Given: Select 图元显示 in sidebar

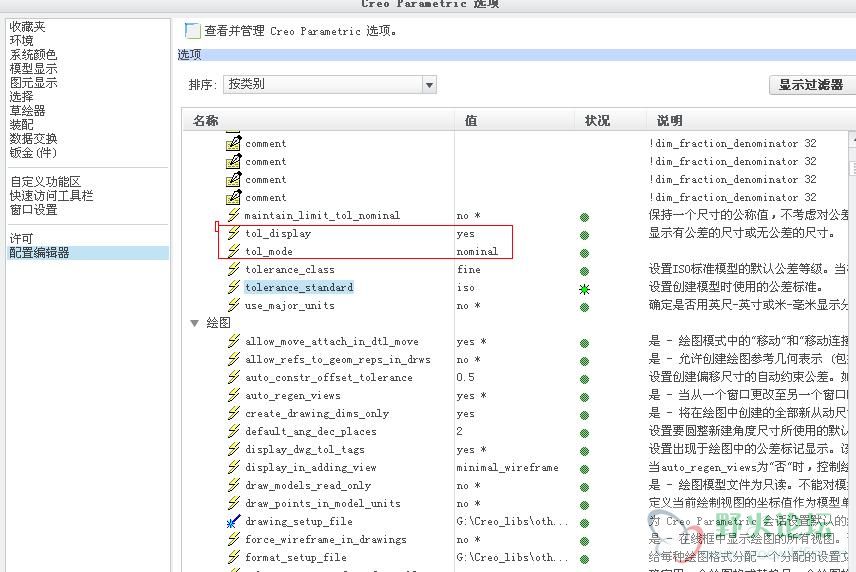Looking at the screenshot, I should [33, 82].
